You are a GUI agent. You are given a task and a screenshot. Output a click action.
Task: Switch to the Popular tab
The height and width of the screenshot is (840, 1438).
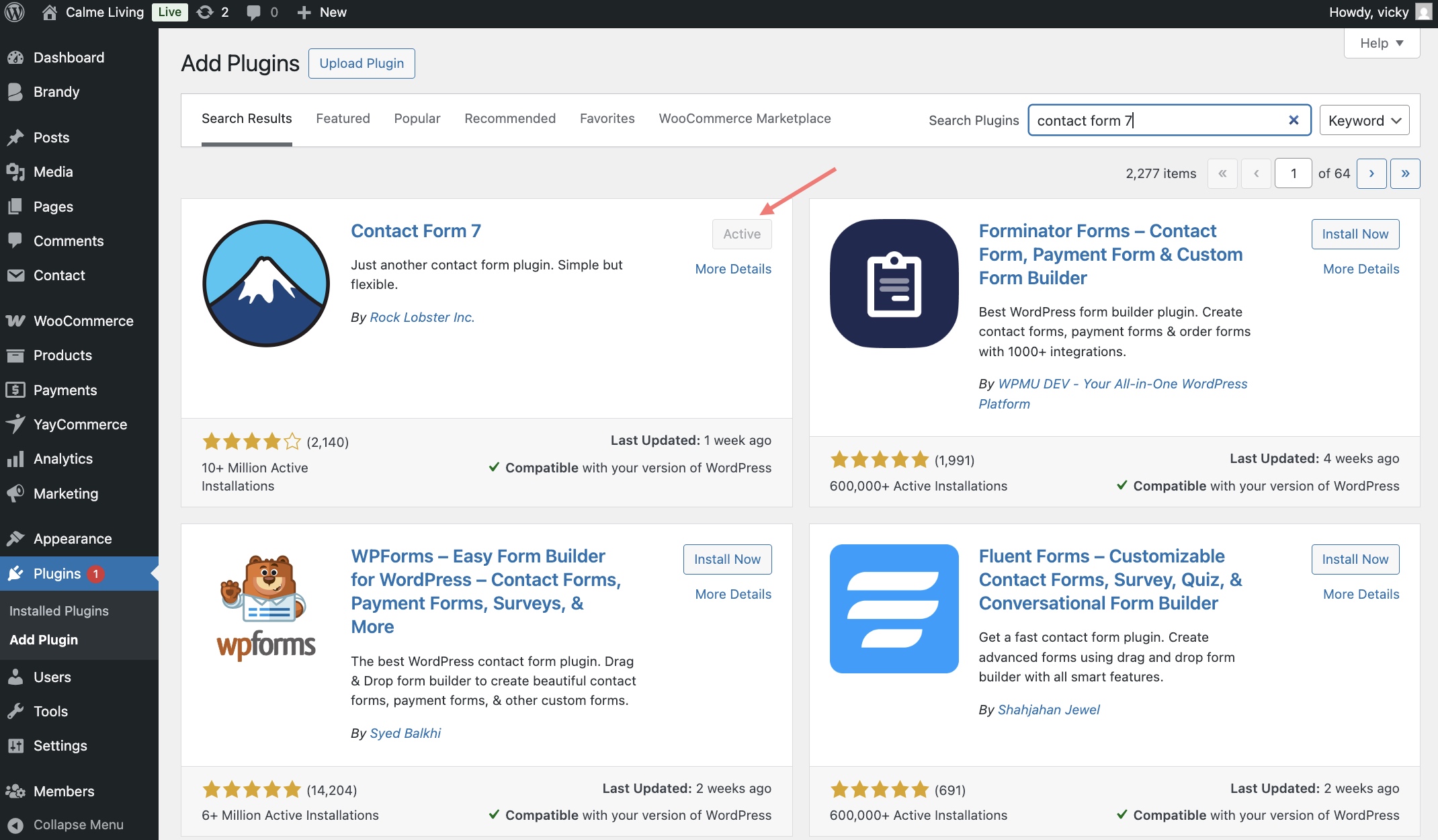tap(417, 118)
